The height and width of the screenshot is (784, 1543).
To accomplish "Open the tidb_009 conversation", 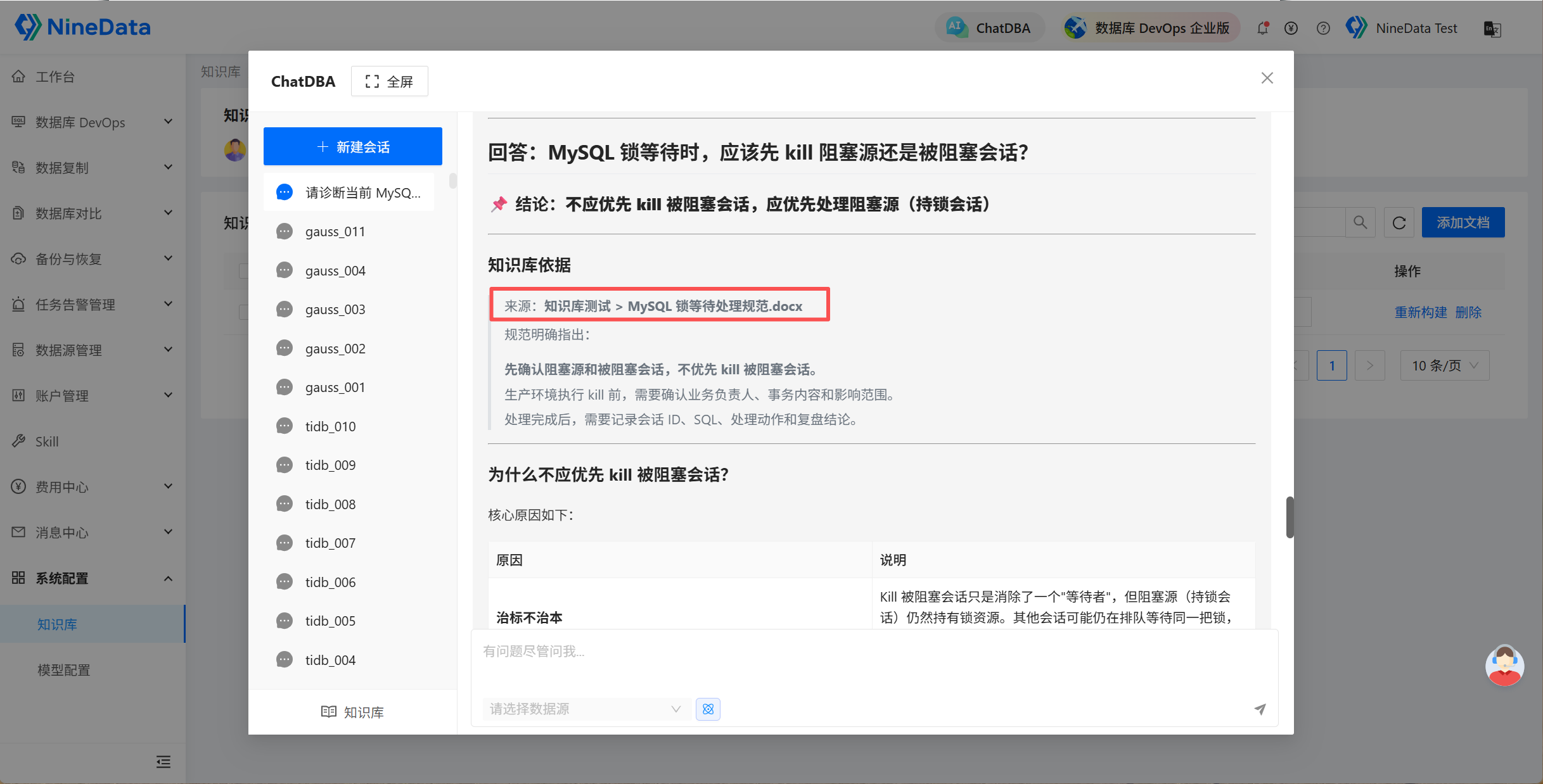I will click(349, 465).
